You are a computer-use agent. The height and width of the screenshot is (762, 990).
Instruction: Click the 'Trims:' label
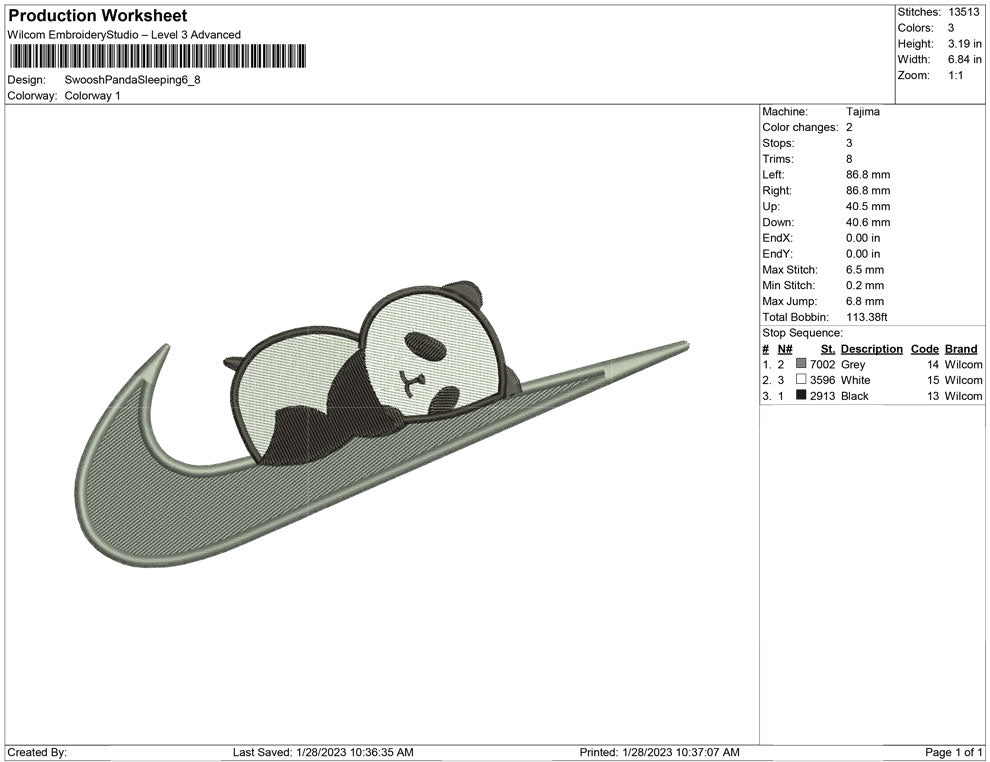point(778,159)
